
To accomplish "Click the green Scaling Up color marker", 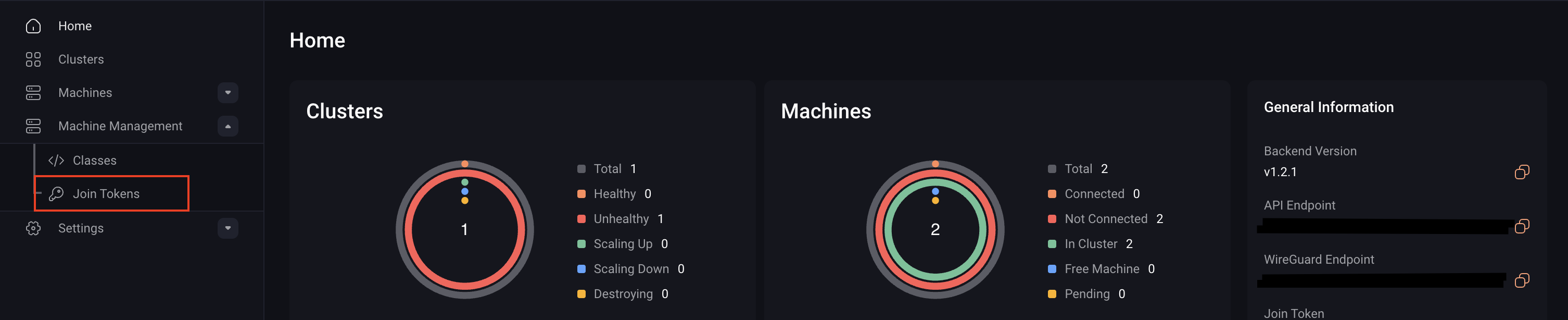I will tap(580, 243).
